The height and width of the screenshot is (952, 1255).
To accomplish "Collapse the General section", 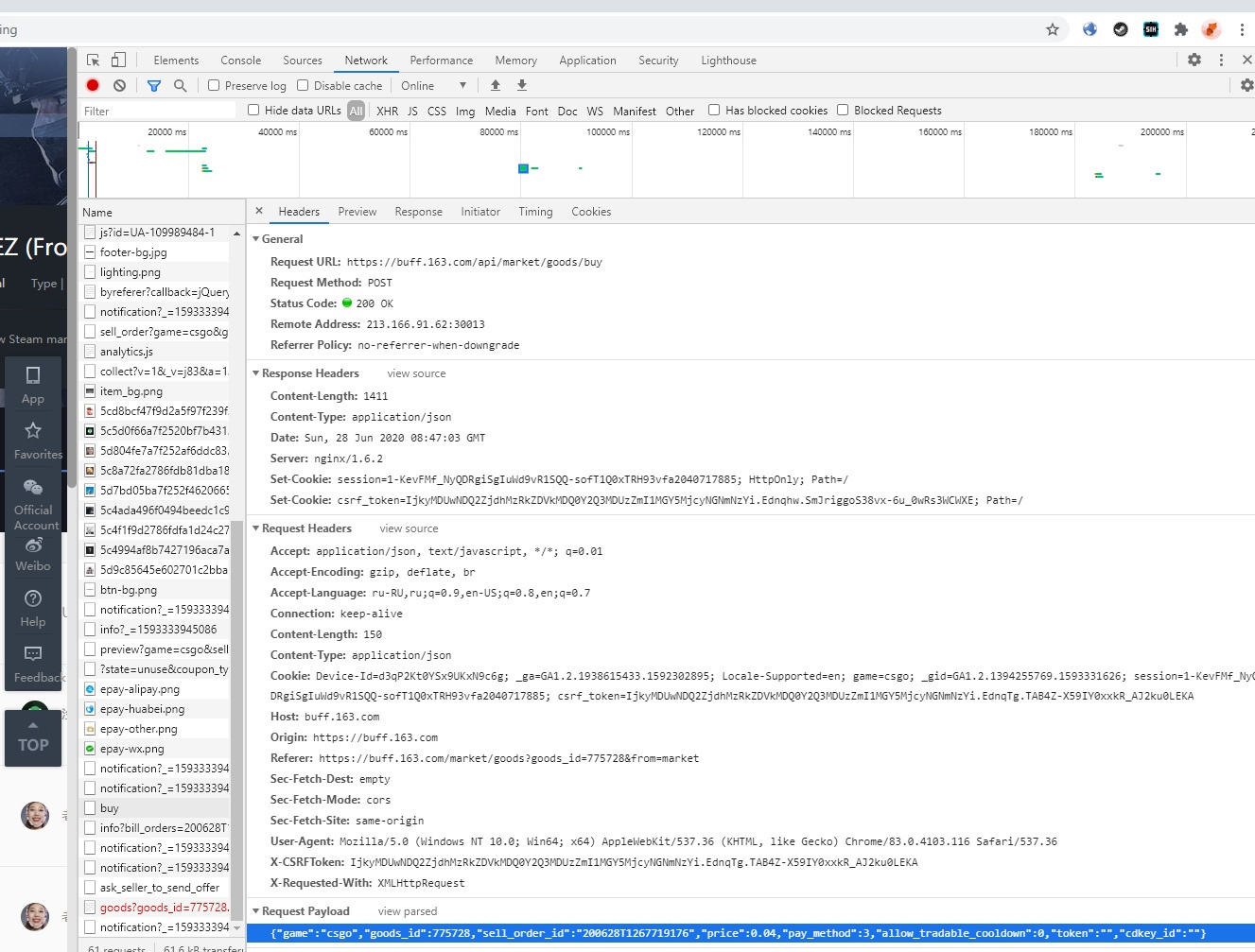I will [x=256, y=239].
